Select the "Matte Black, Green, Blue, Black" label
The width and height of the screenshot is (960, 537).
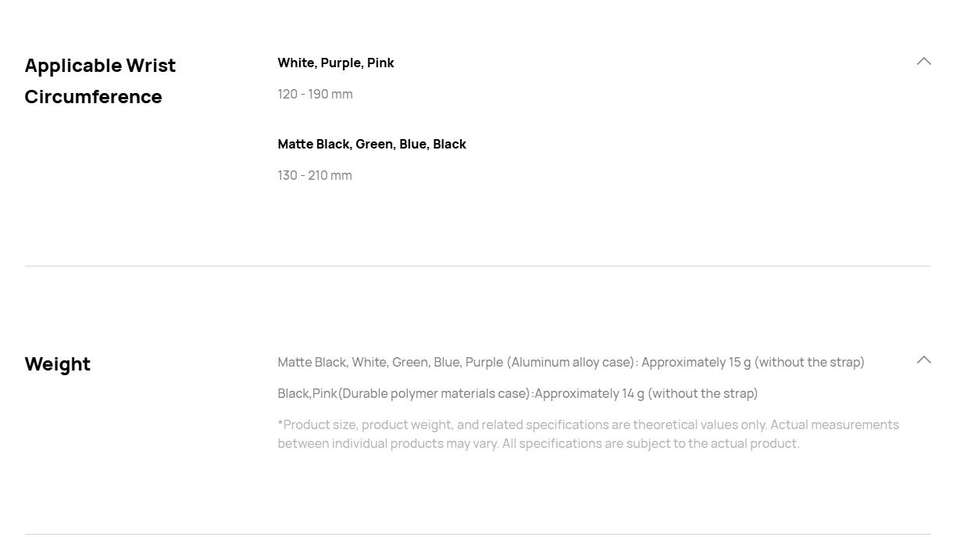372,144
